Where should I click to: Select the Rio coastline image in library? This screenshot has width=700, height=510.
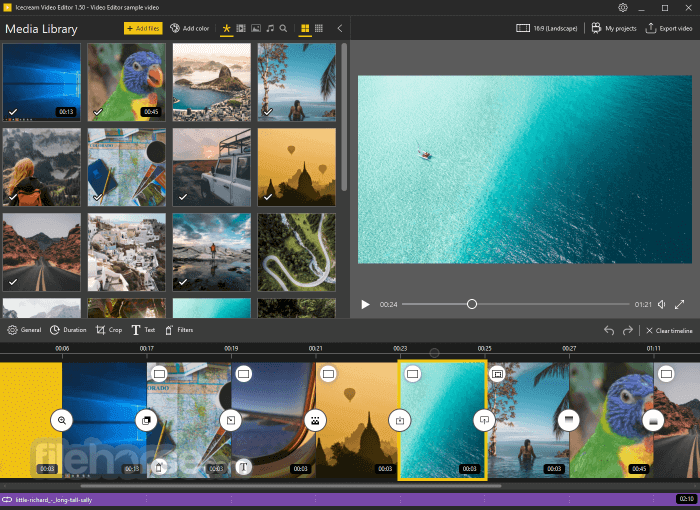pyautogui.click(x=212, y=82)
